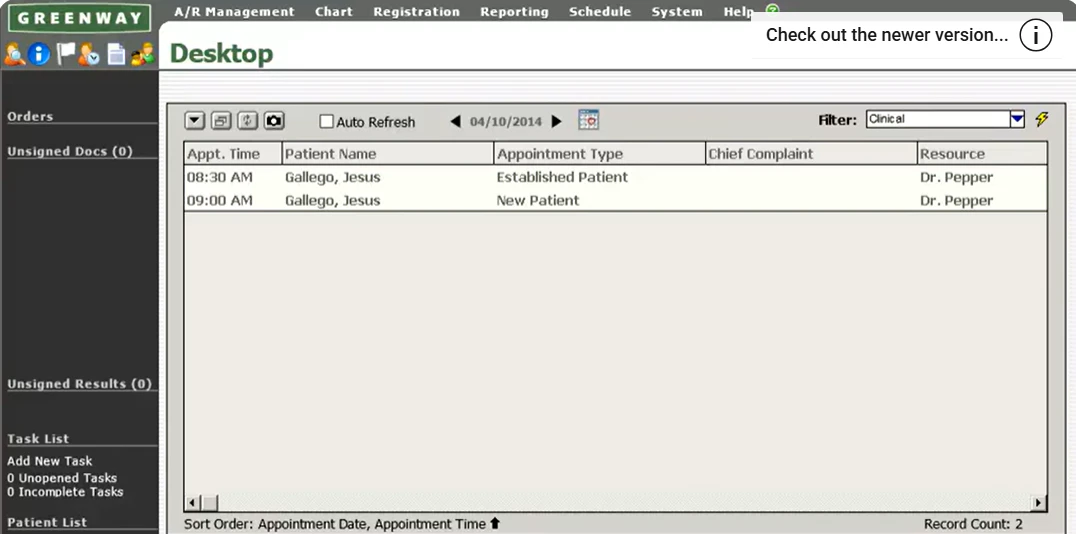The width and height of the screenshot is (1076, 534).
Task: Click the sort order up arrow
Action: [x=495, y=524]
